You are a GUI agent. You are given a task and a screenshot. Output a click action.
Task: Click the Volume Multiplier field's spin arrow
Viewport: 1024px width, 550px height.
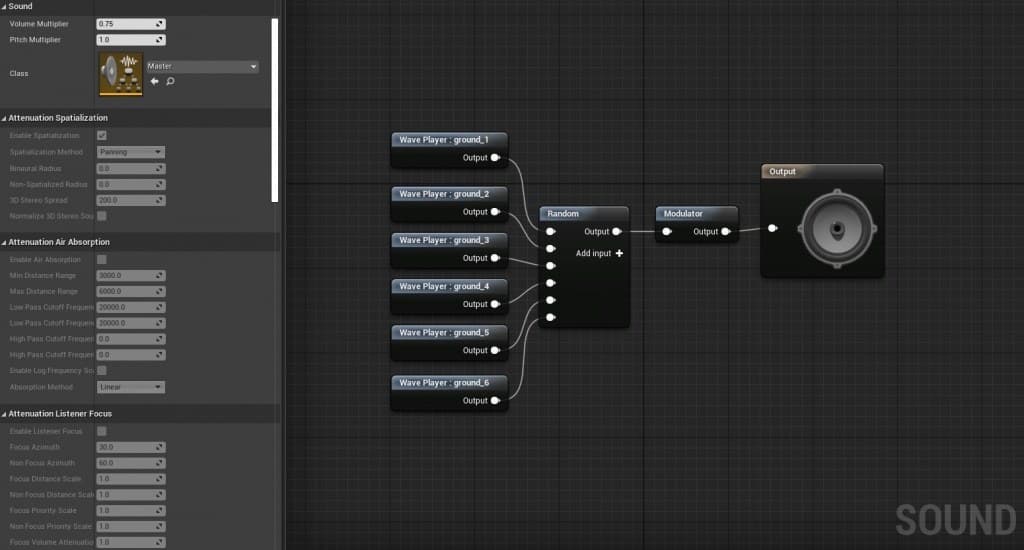(x=159, y=24)
